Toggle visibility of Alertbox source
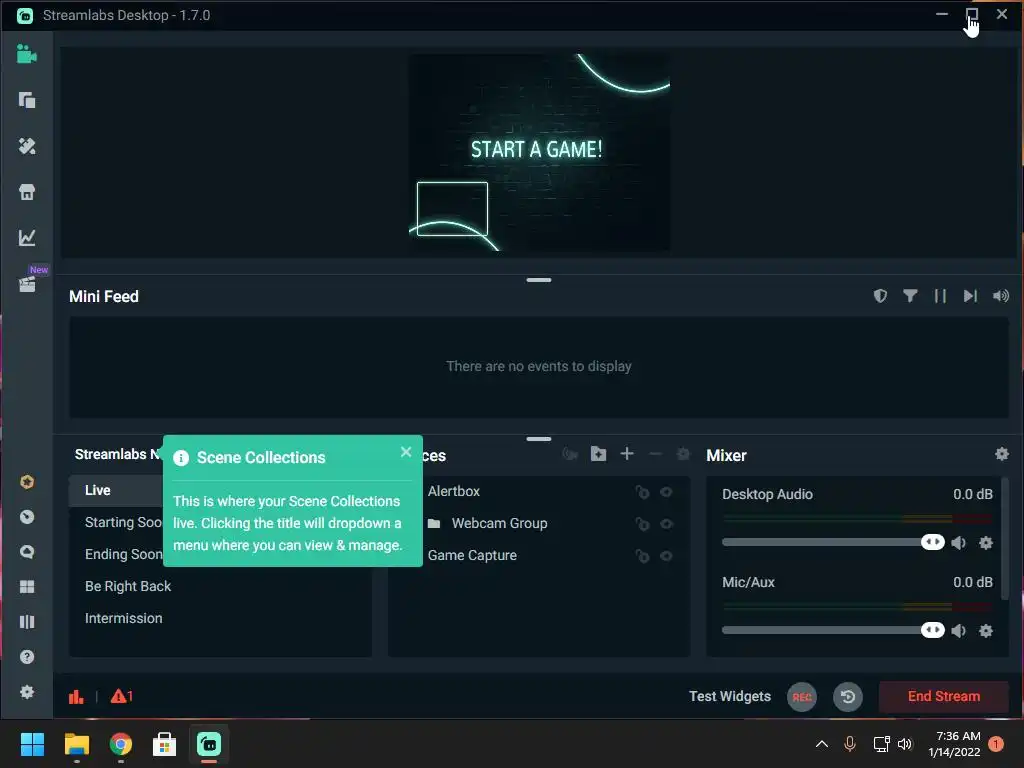Image resolution: width=1024 pixels, height=768 pixels. pyautogui.click(x=666, y=492)
